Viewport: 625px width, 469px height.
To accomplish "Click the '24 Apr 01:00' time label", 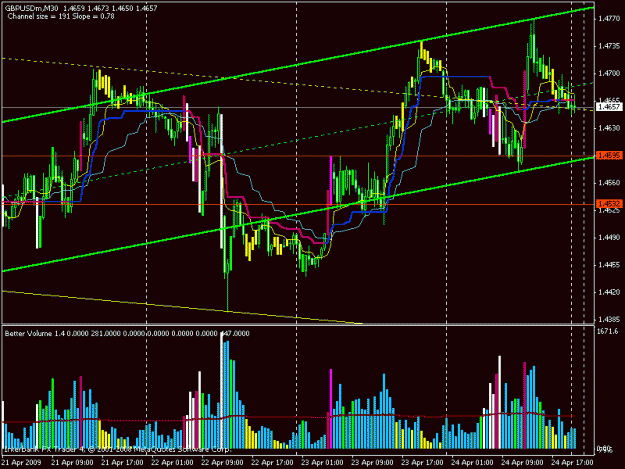I will (x=472, y=462).
